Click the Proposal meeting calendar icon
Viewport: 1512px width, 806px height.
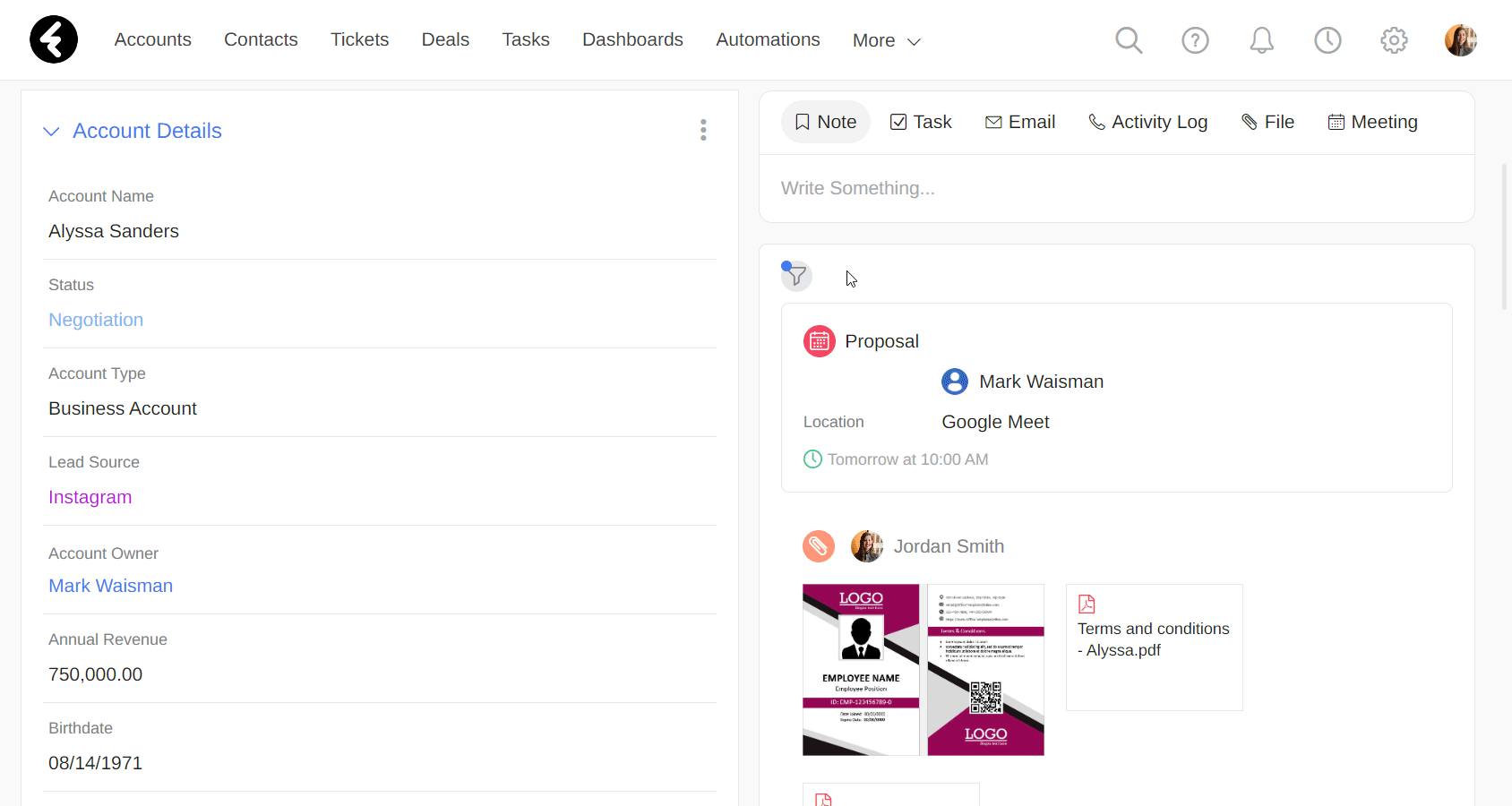(x=819, y=341)
